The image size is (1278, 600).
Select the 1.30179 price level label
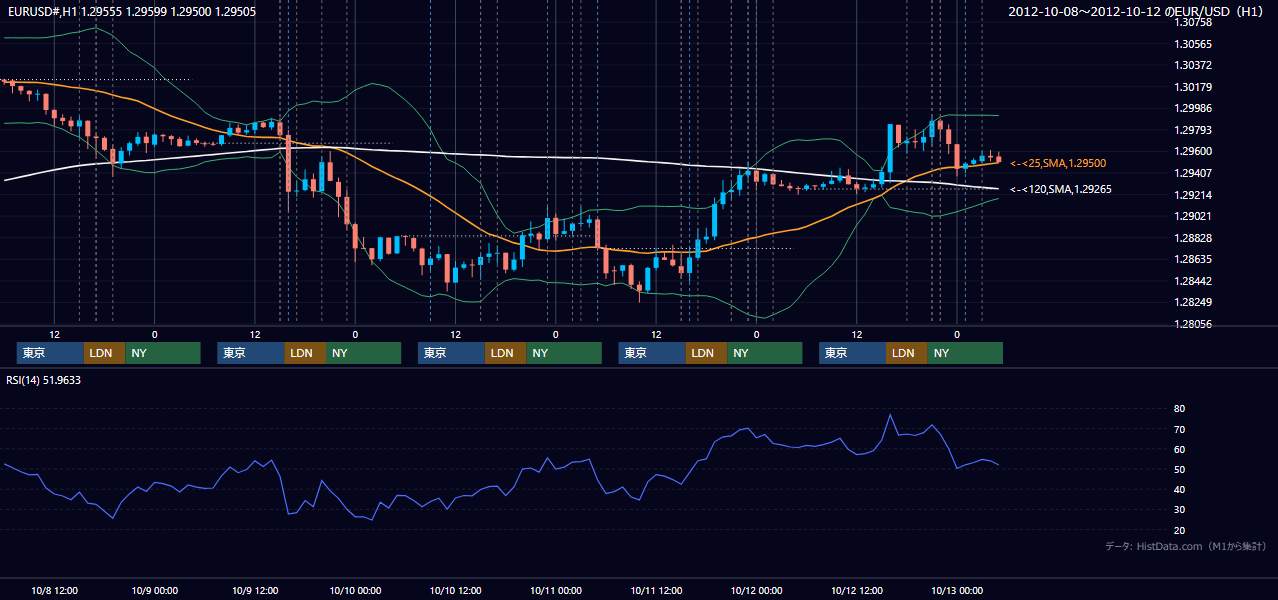(1193, 87)
